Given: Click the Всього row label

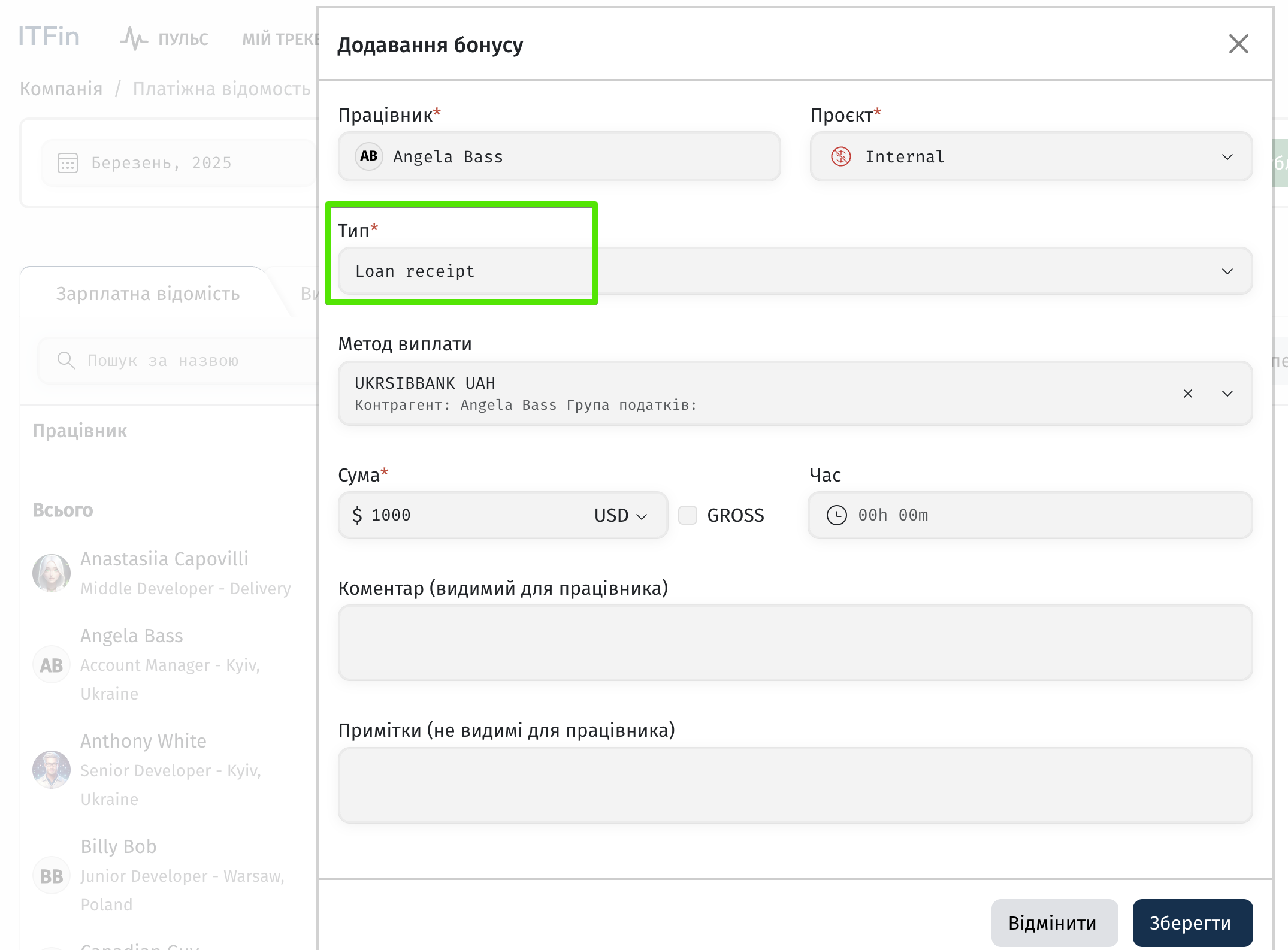Looking at the screenshot, I should tap(63, 510).
